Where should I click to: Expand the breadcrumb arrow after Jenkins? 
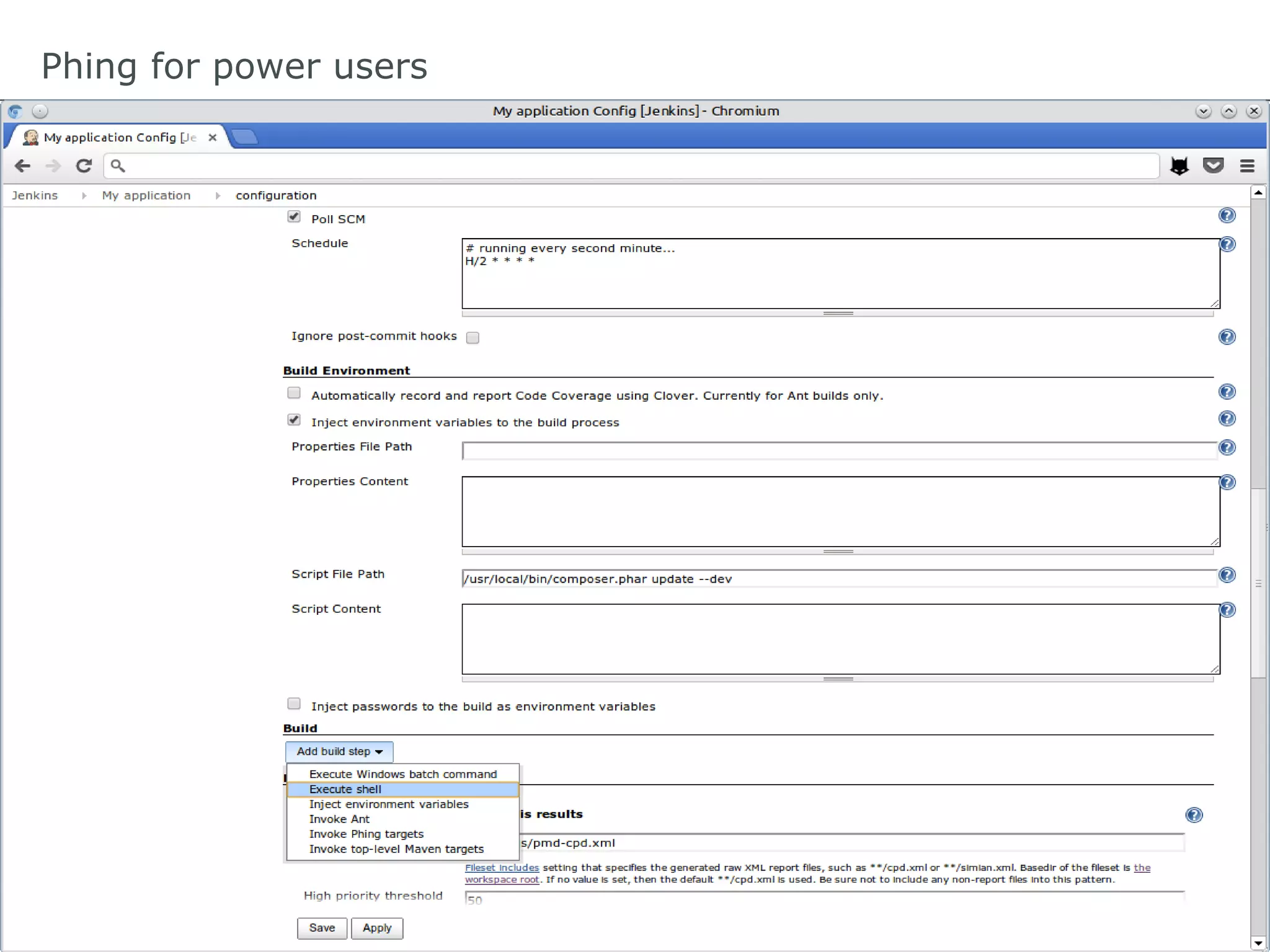pyautogui.click(x=84, y=196)
